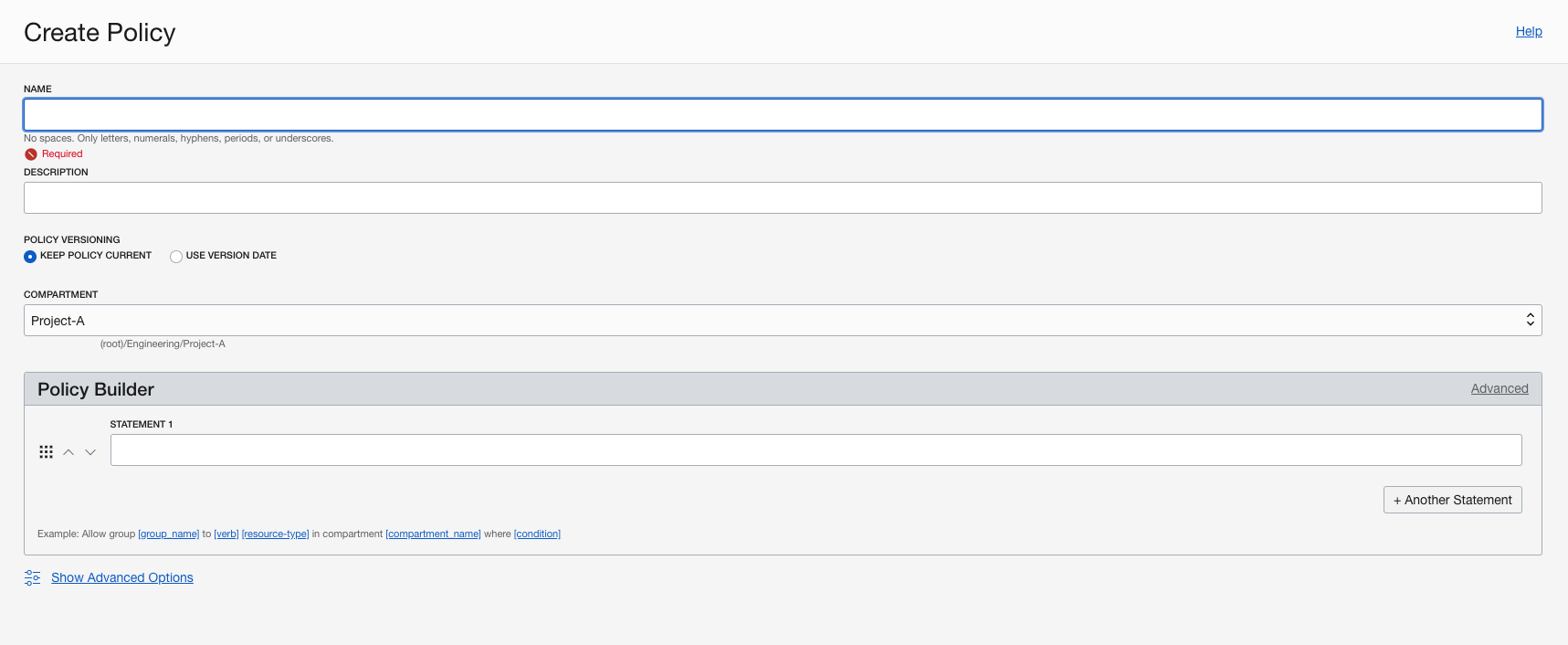Click the [group_name] example link

(x=168, y=534)
